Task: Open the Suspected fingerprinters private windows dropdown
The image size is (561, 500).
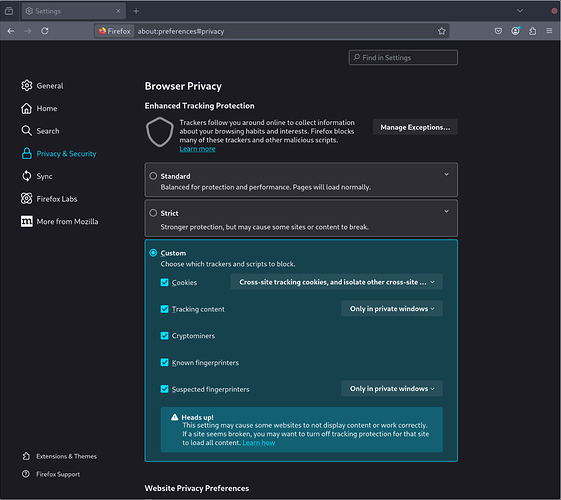Action: click(x=392, y=389)
